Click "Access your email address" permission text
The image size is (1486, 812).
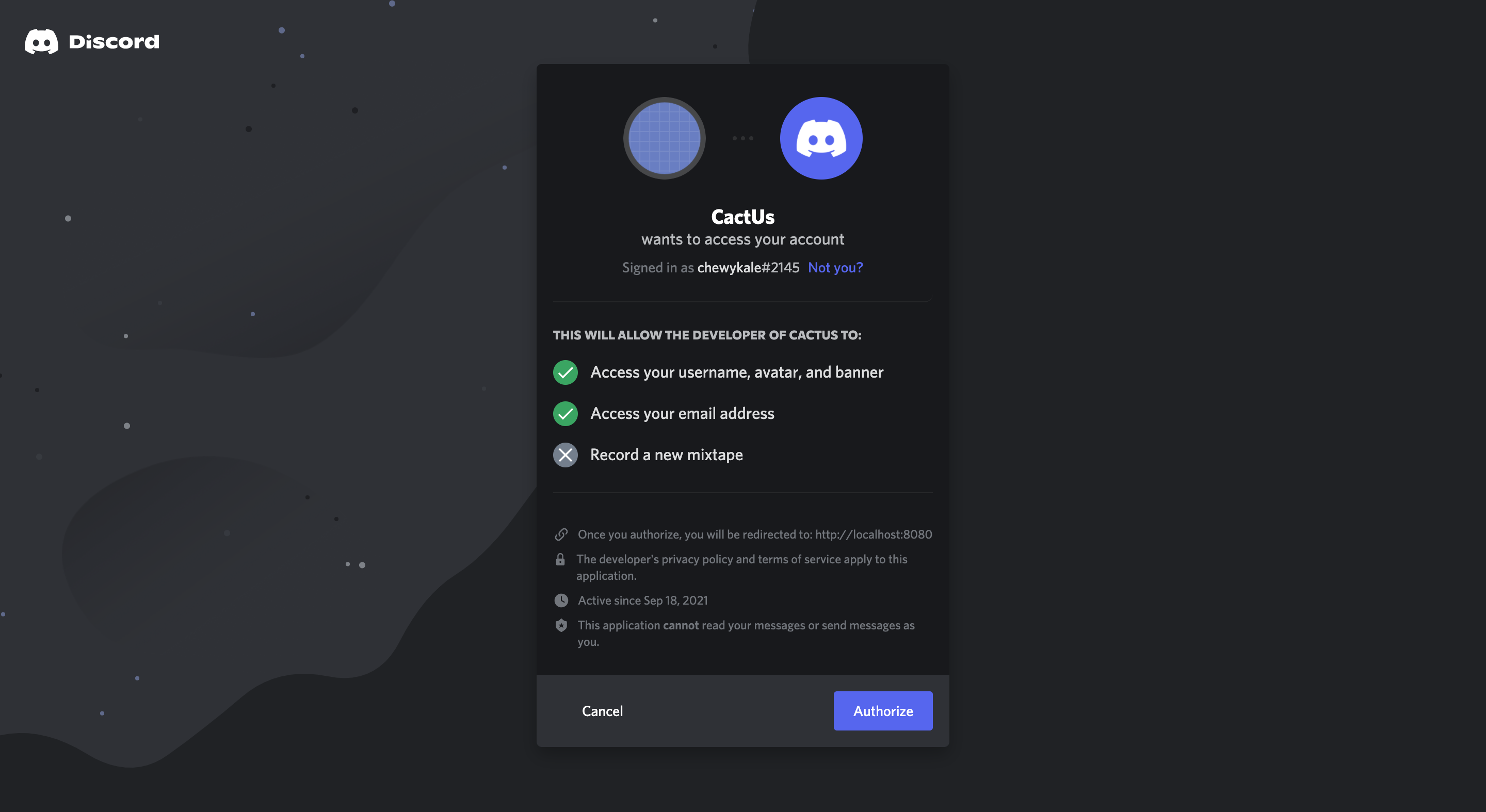682,414
